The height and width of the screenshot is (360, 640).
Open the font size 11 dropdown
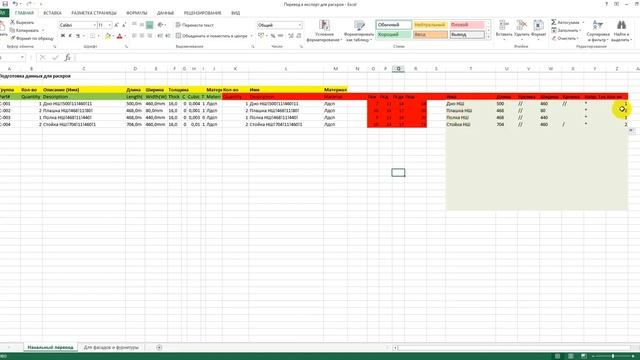click(x=109, y=25)
